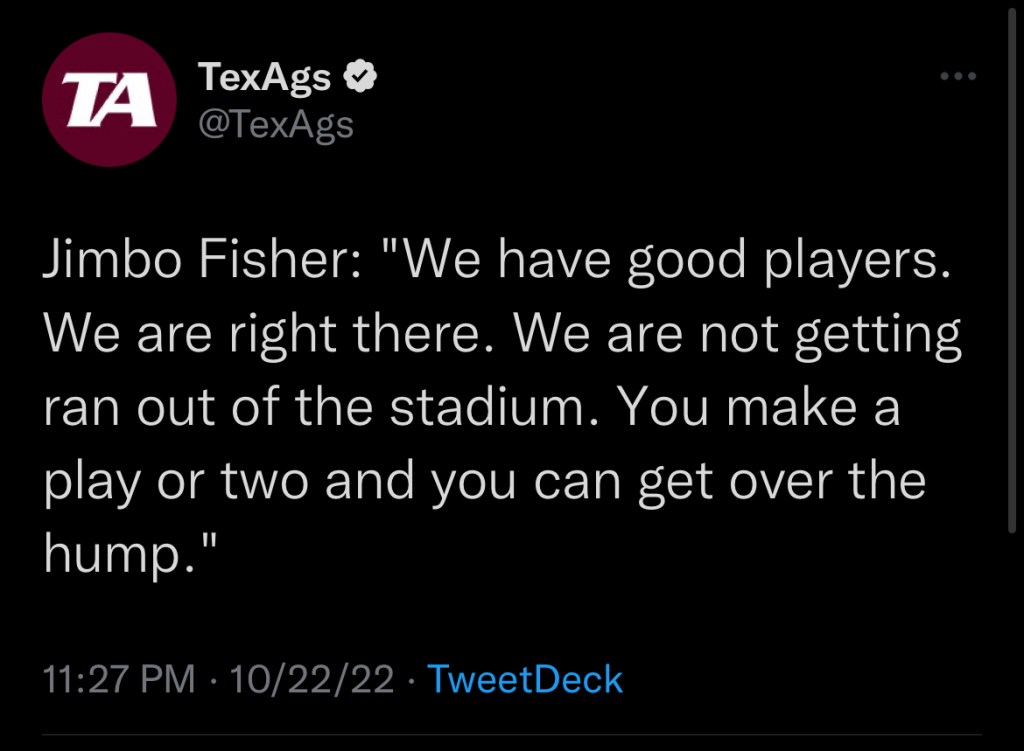Viewport: 1024px width, 751px height.
Task: Open the TexAgs profile avatar
Action: 110,100
